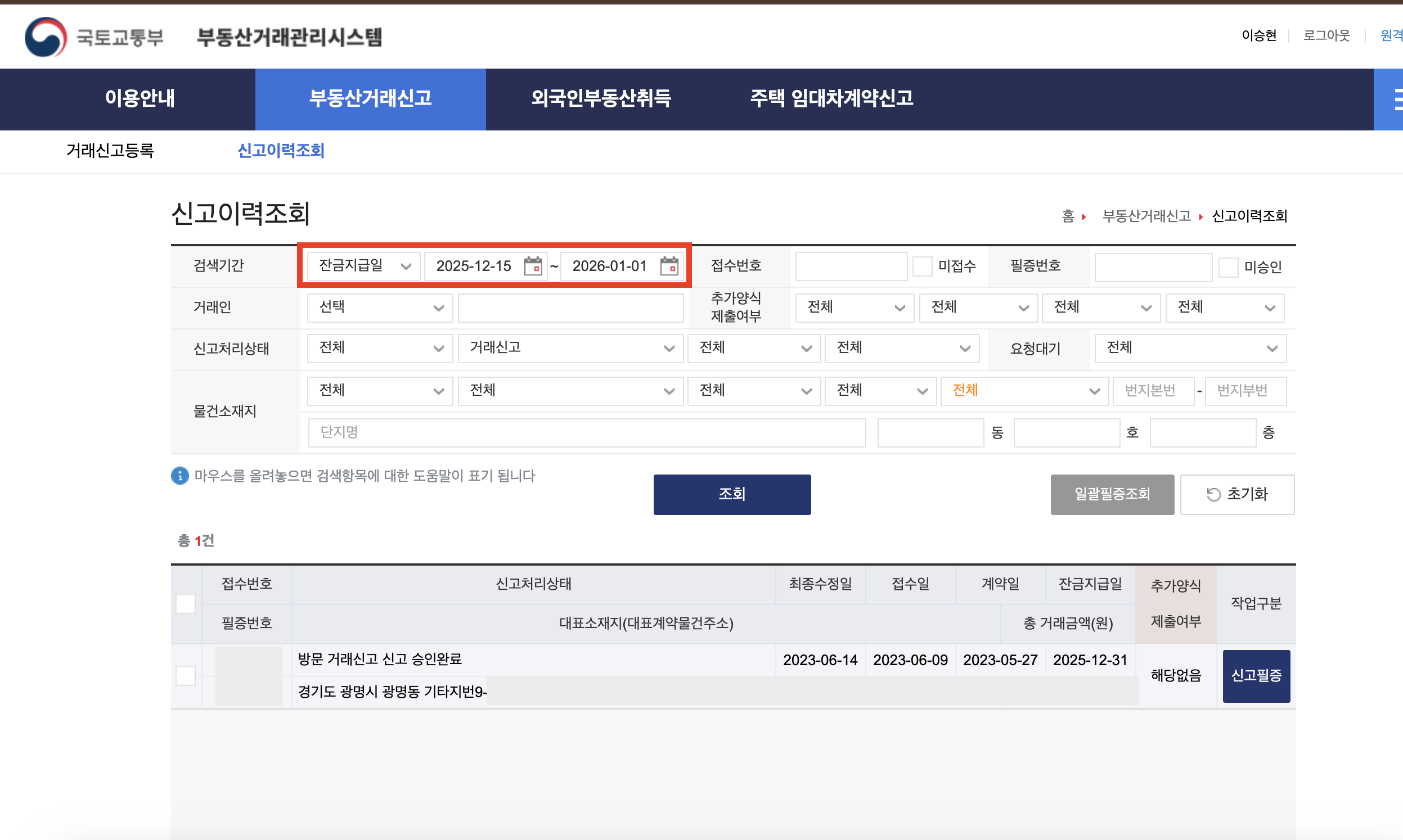Open the 외국인부동산취득 menu
This screenshot has height=840, width=1403.
pos(601,98)
